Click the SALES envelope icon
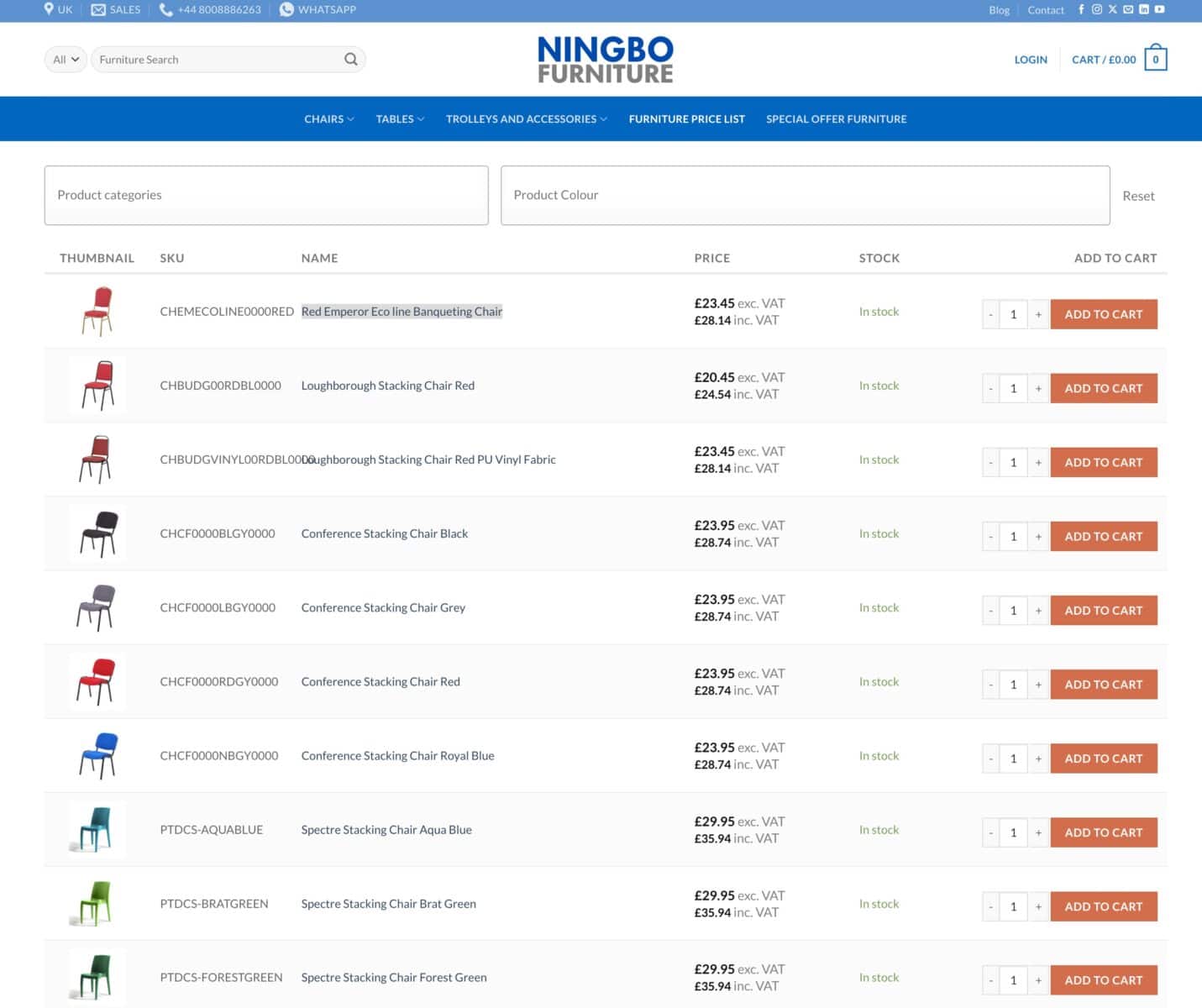This screenshot has height=1008, width=1202. (x=98, y=9)
